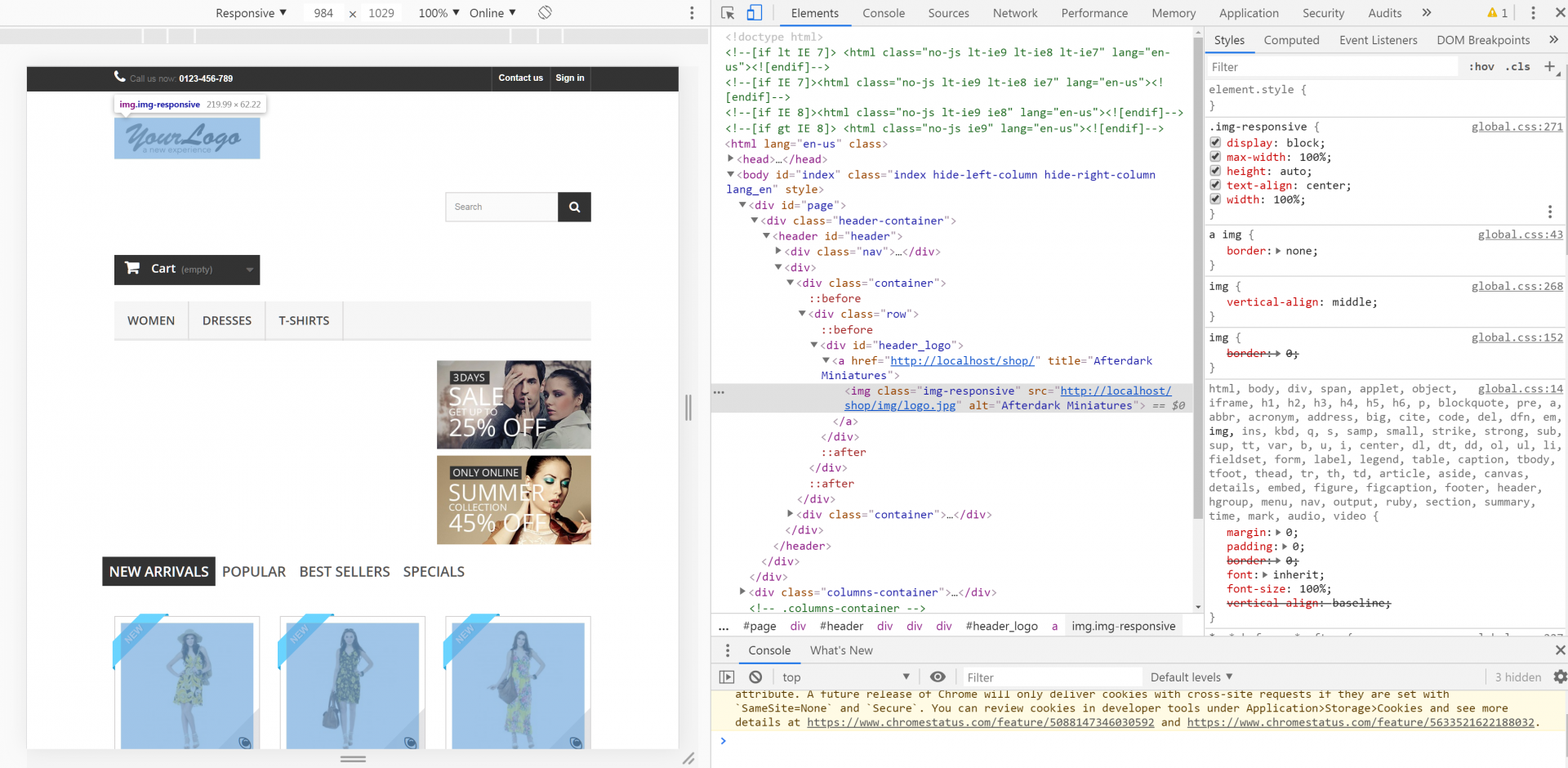This screenshot has width=1568, height=768.
Task: Open console settings gear icon
Action: pos(1560,677)
